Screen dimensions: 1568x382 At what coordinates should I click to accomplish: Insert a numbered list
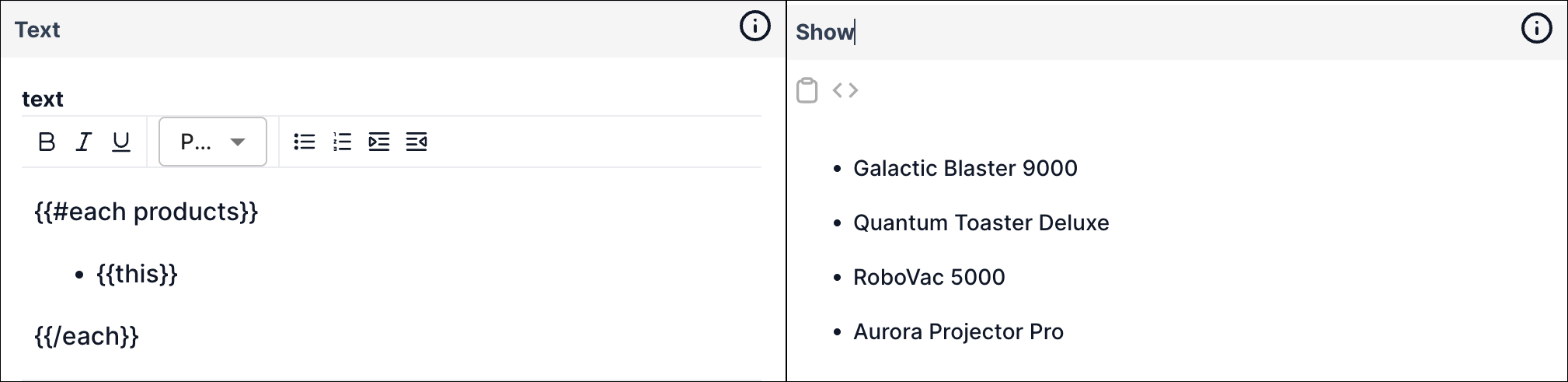tap(342, 142)
